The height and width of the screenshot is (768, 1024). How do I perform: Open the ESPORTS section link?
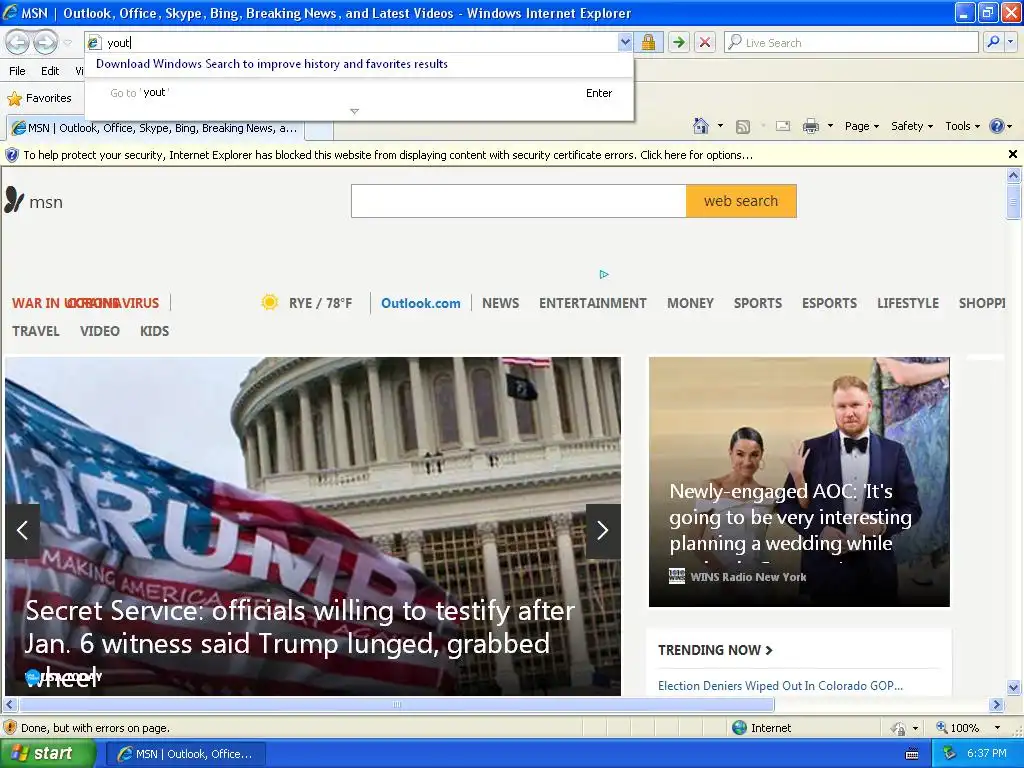coord(829,304)
